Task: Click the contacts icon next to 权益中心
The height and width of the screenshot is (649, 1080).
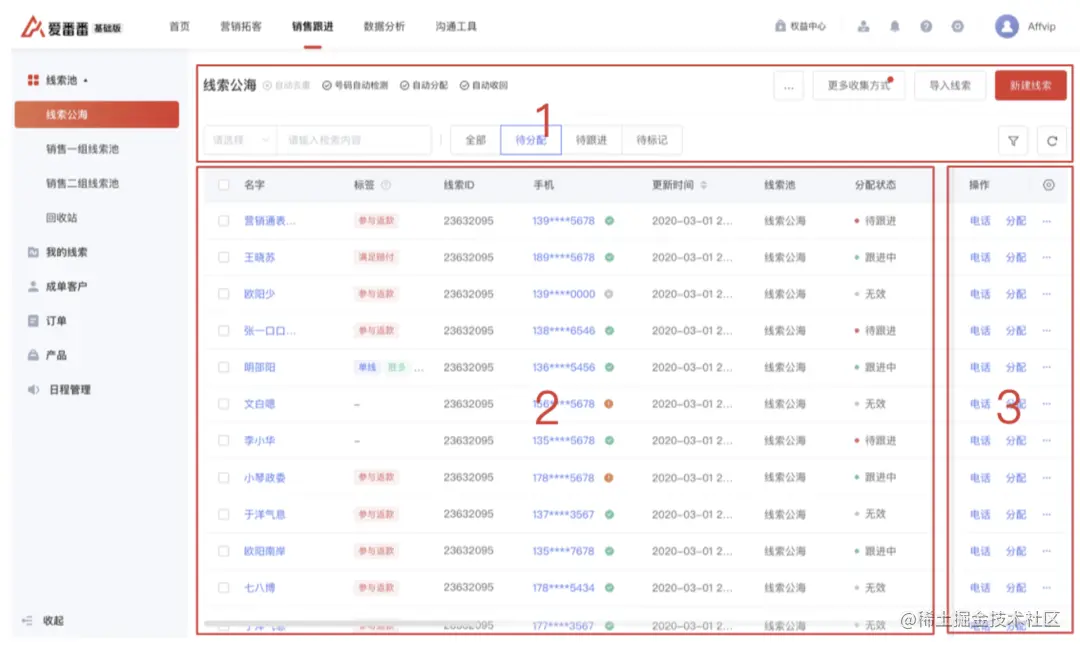Action: 863,27
